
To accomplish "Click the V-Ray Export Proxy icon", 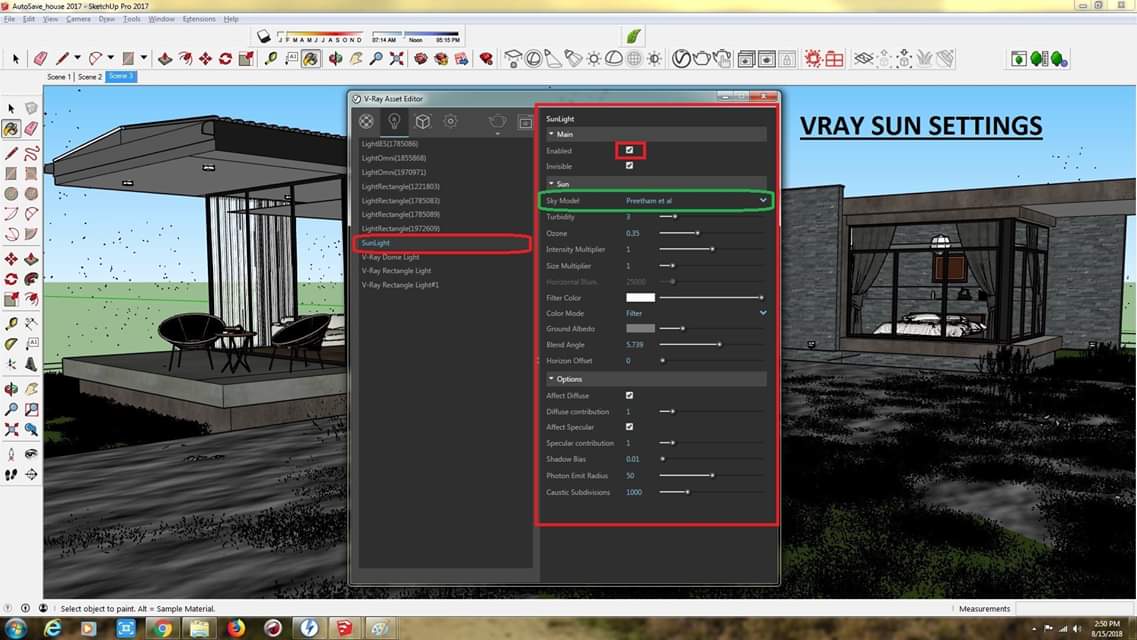I will tap(884, 59).
